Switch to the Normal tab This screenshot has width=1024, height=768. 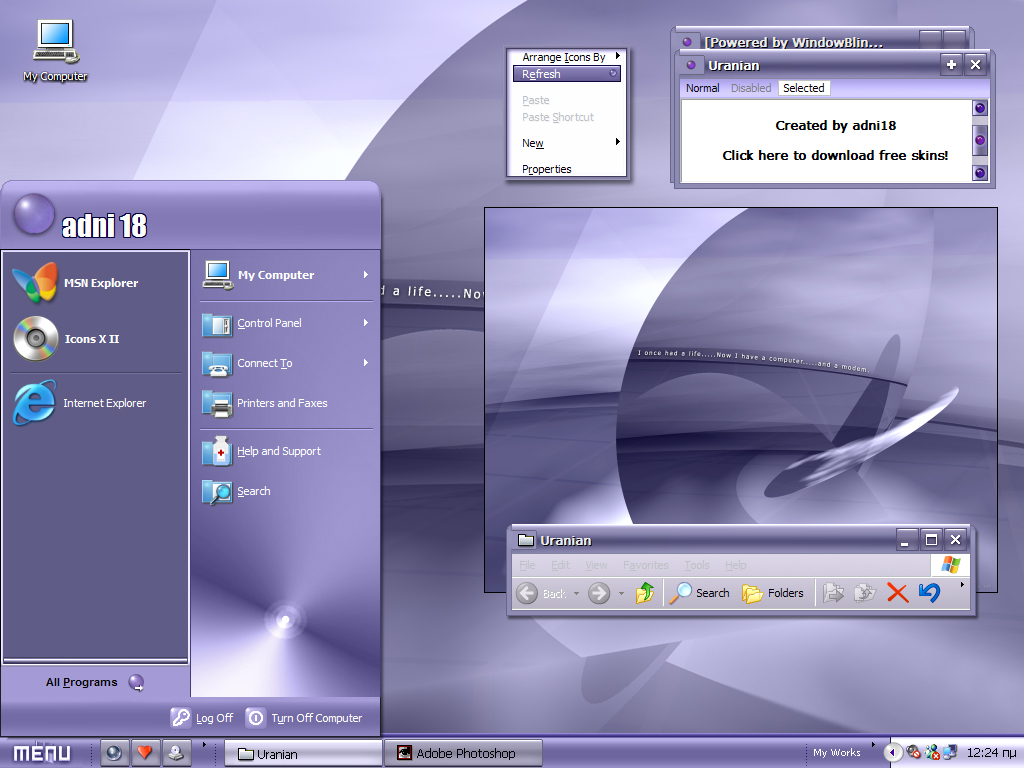click(703, 88)
